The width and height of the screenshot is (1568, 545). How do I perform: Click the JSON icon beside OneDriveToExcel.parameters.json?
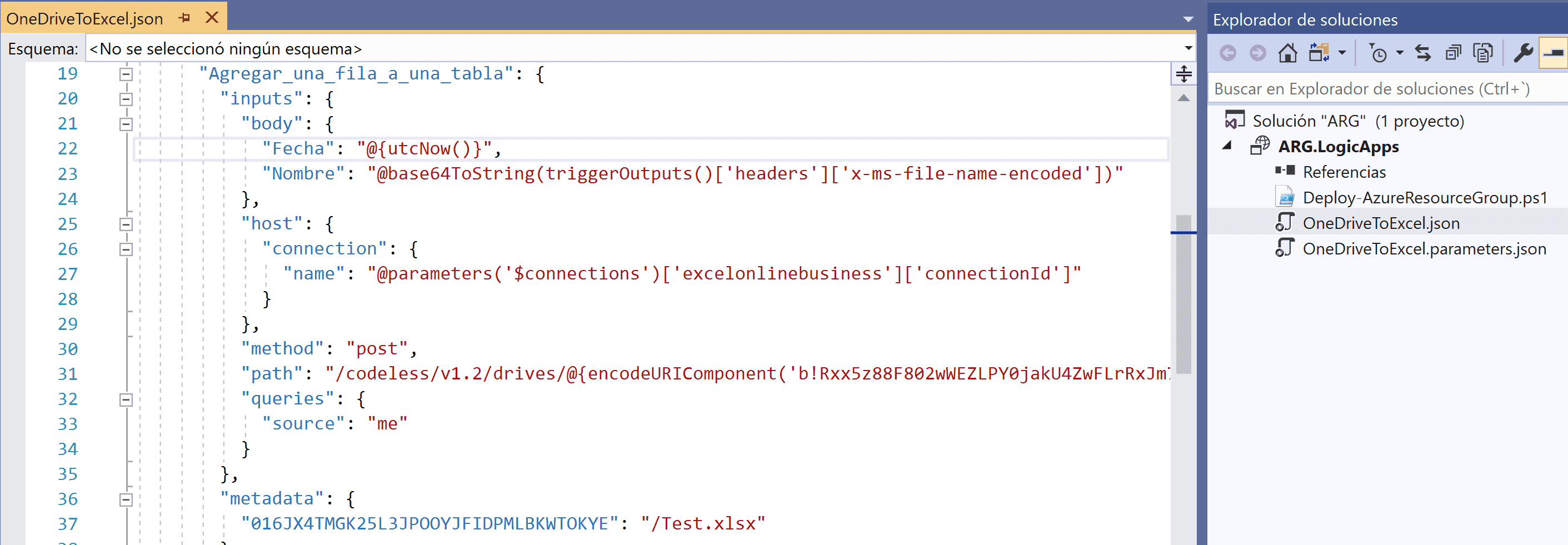[x=1285, y=248]
